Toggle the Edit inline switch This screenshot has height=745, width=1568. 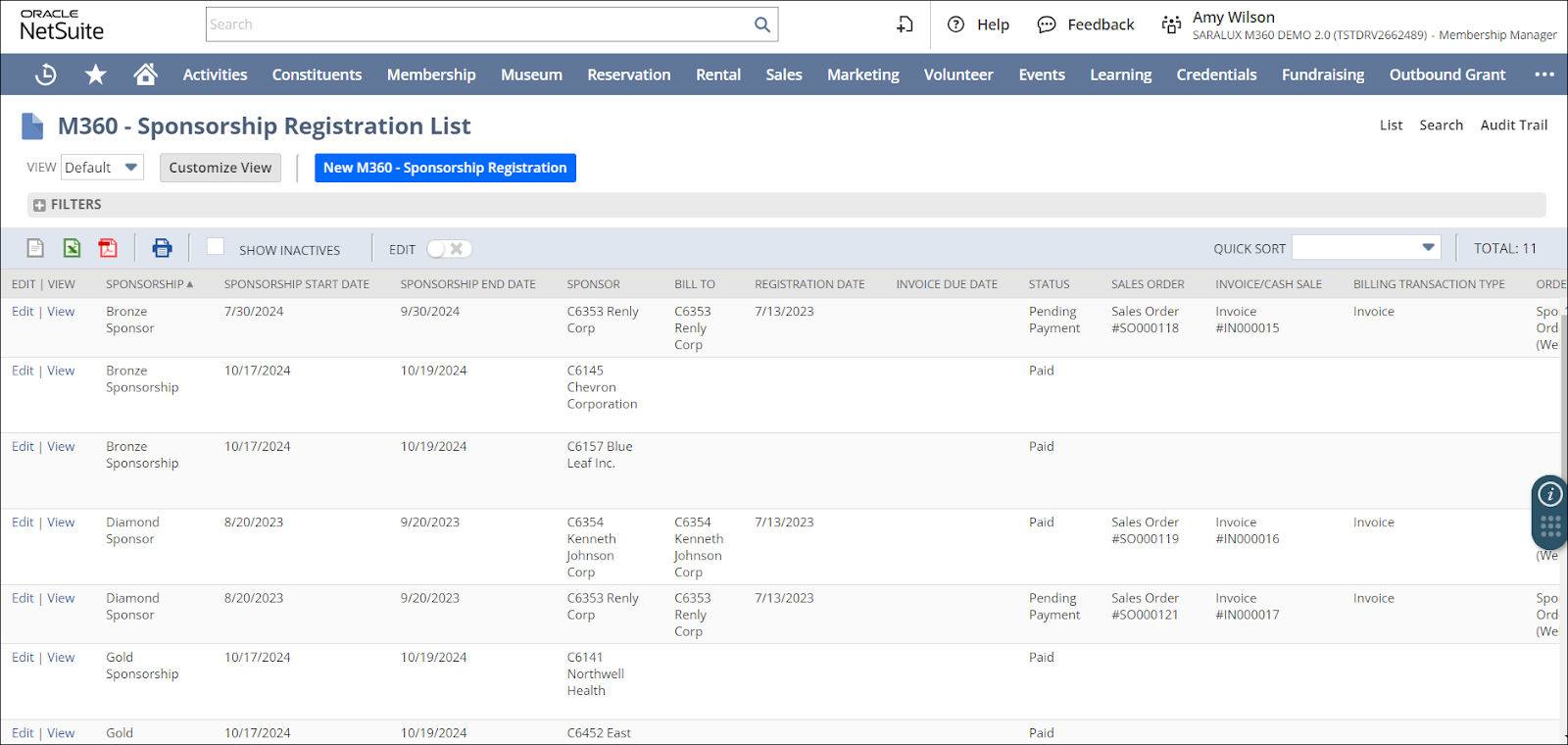coord(449,249)
